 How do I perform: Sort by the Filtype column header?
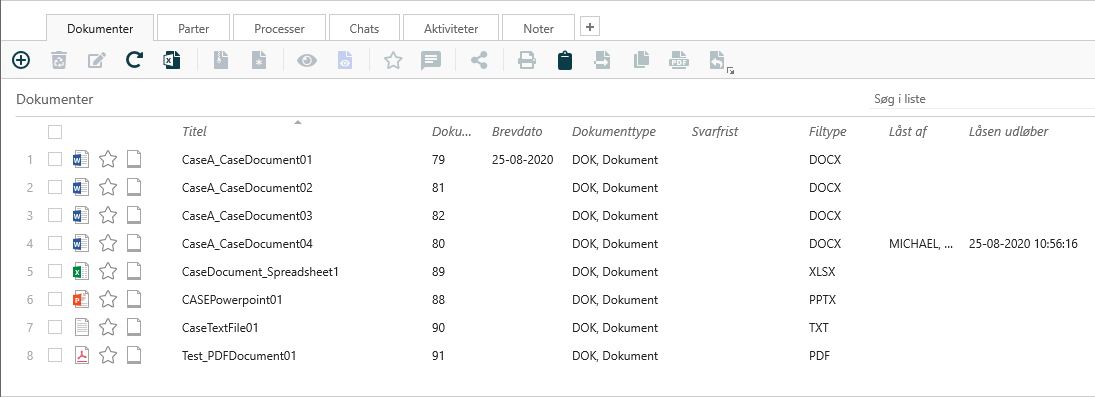(828, 131)
